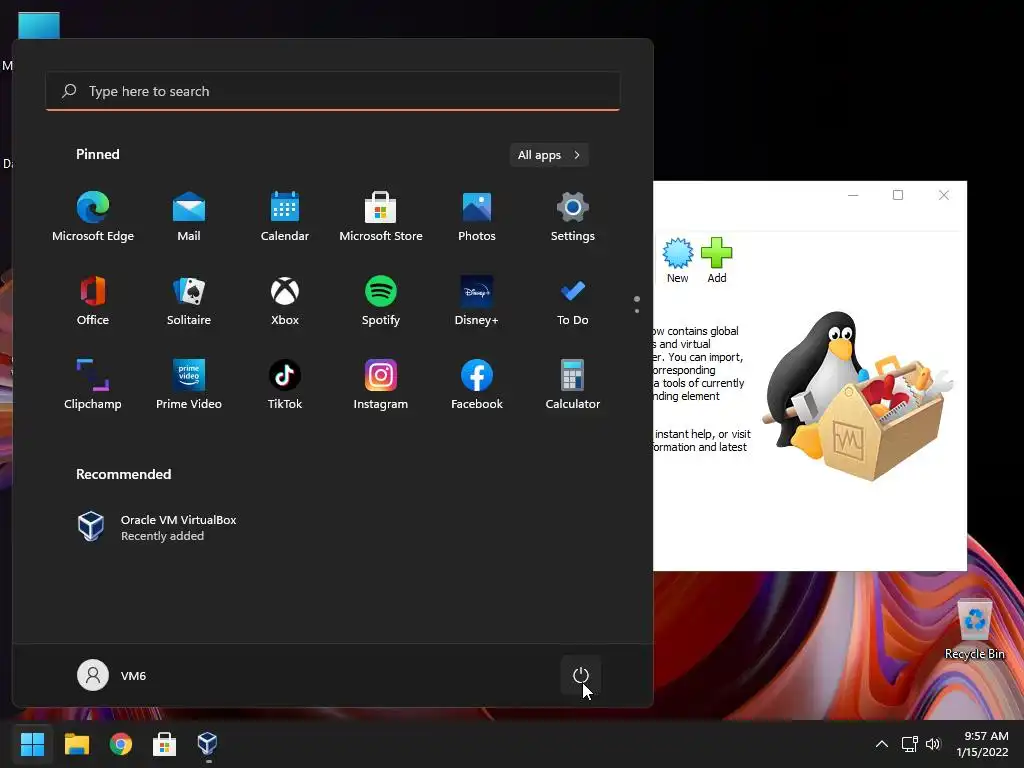Launch Clipchamp video editor

(x=93, y=385)
